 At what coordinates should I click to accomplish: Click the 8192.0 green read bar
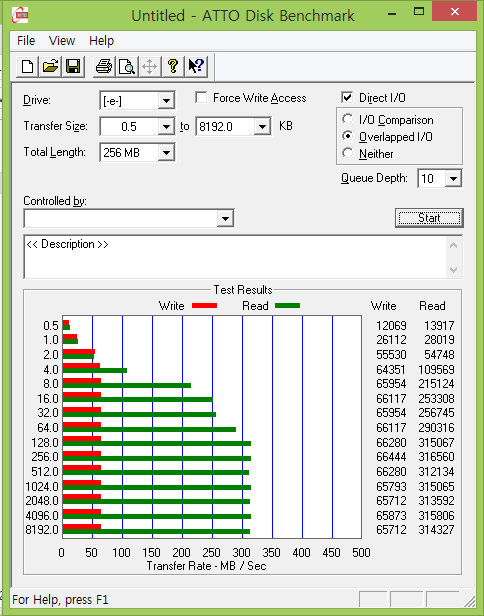point(156,532)
